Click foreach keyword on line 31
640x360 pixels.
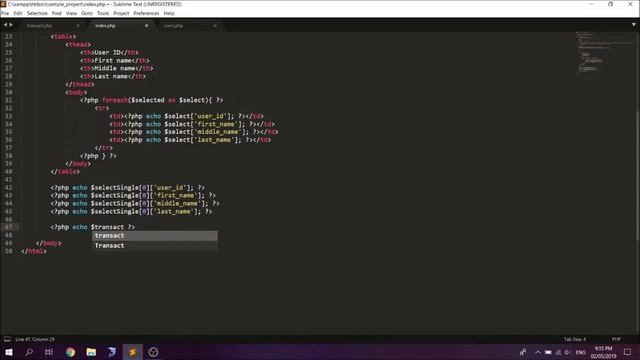point(115,100)
